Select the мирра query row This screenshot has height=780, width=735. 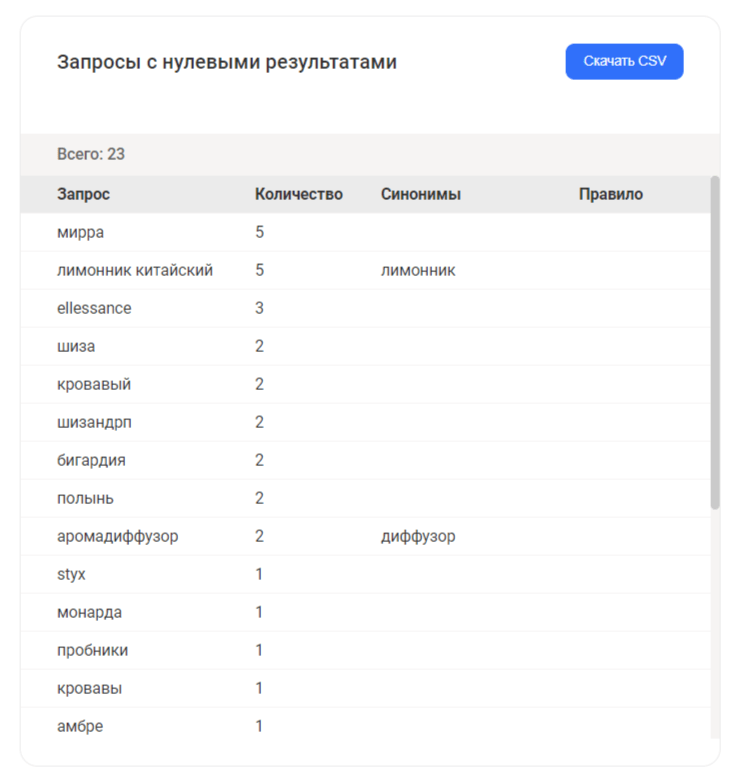[366, 232]
